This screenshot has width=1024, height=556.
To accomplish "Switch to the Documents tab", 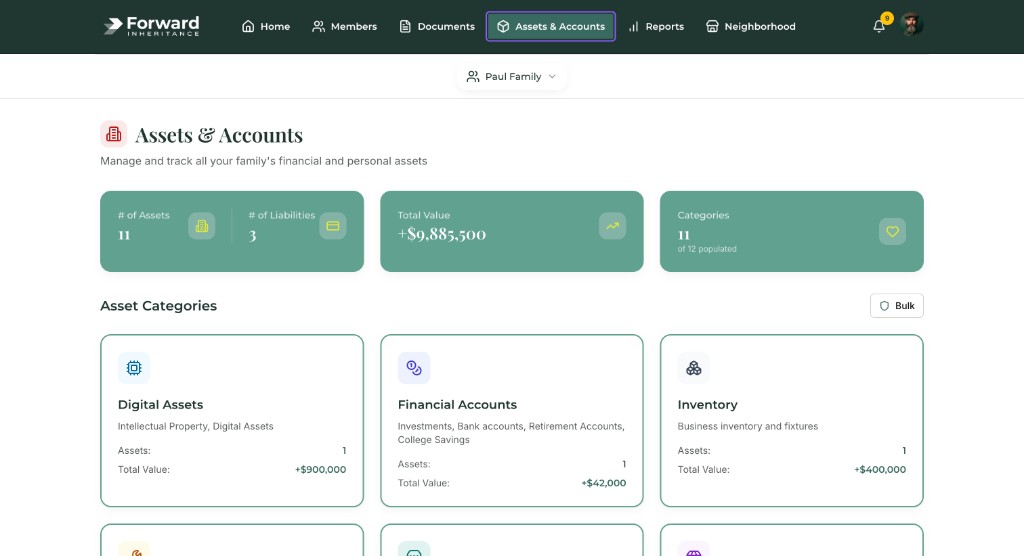I will click(x=436, y=26).
